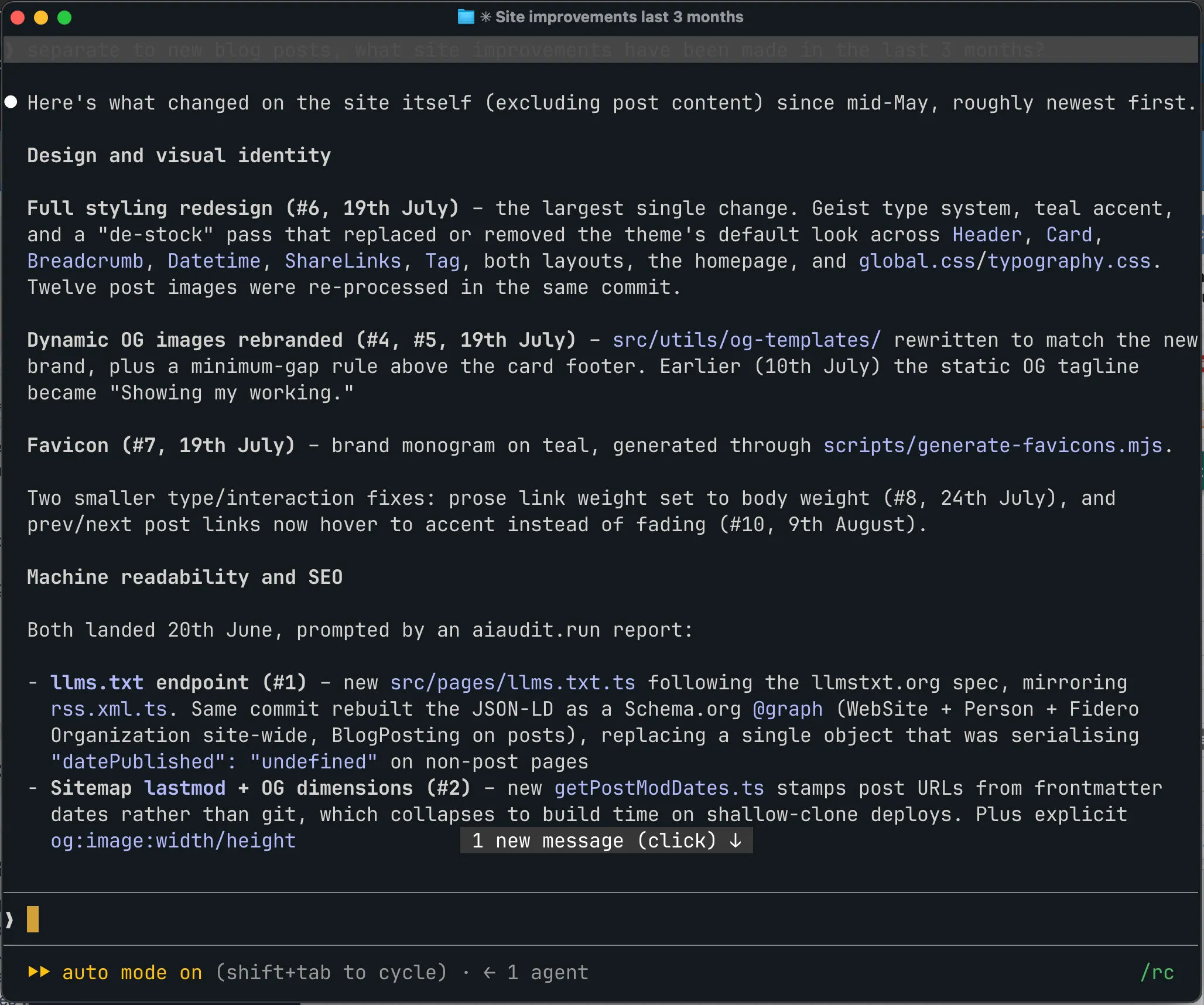Focus the prompt input cursor field
1204x1005 pixels.
601,919
